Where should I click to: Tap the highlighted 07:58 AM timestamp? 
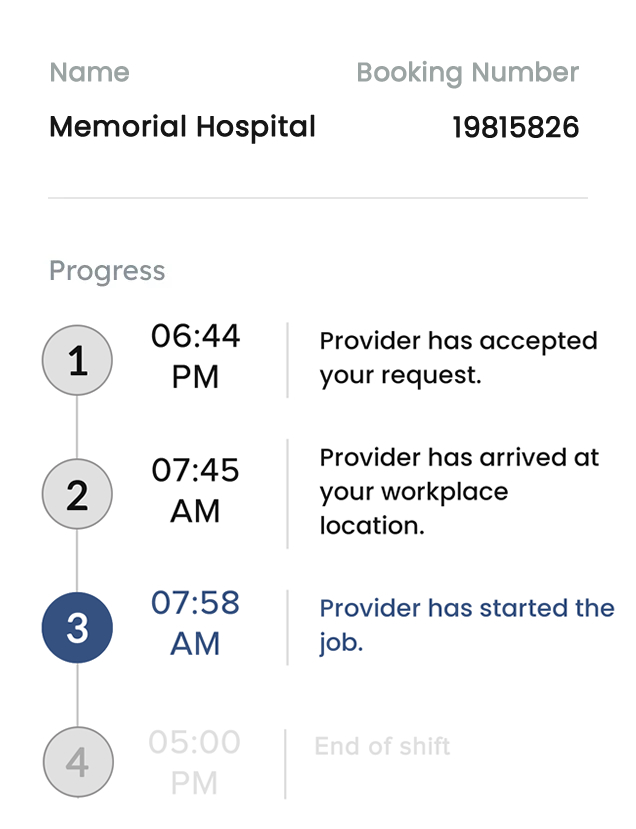pos(195,623)
